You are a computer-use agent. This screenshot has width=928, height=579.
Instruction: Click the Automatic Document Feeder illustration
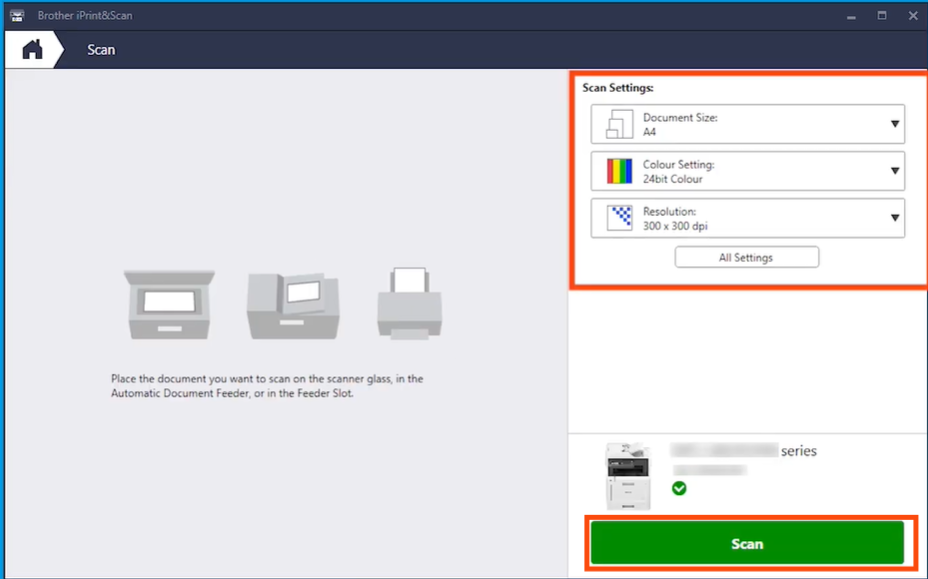[x=293, y=305]
